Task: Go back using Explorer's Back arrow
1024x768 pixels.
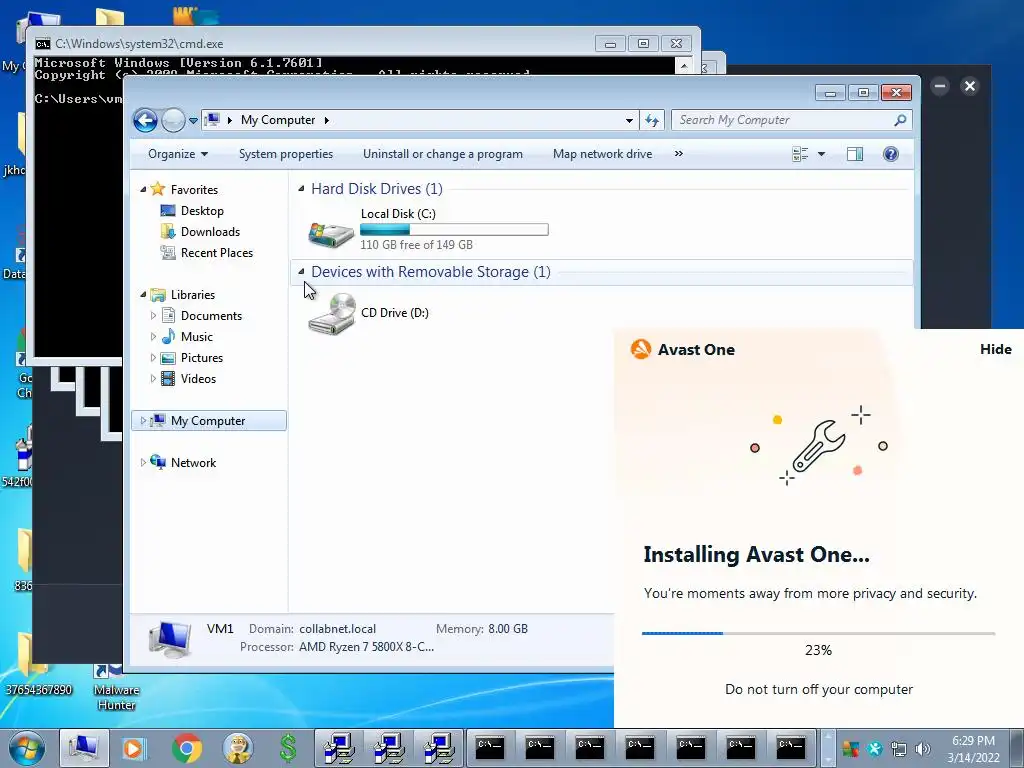Action: [145, 120]
